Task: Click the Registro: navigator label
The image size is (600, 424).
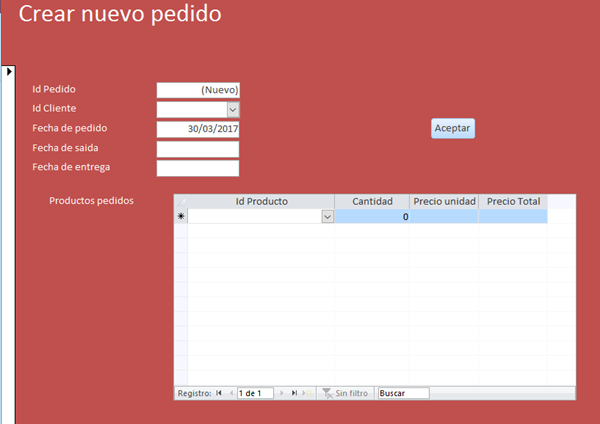Action: [x=194, y=393]
